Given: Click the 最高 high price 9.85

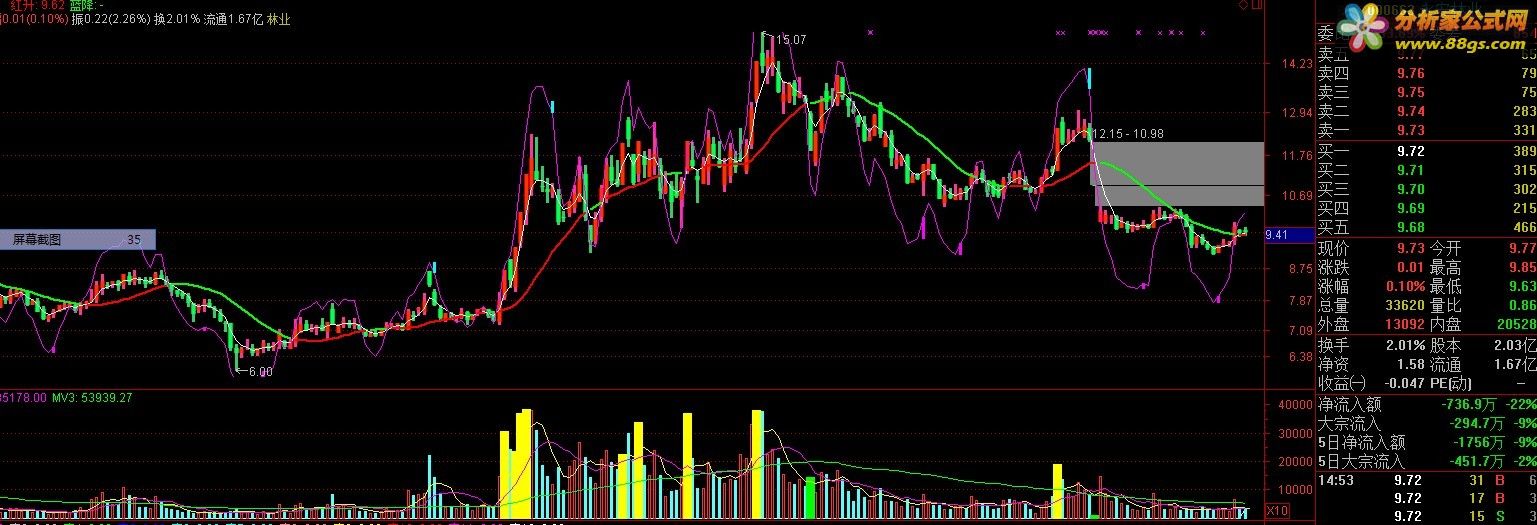Looking at the screenshot, I should pyautogui.click(x=1522, y=267).
